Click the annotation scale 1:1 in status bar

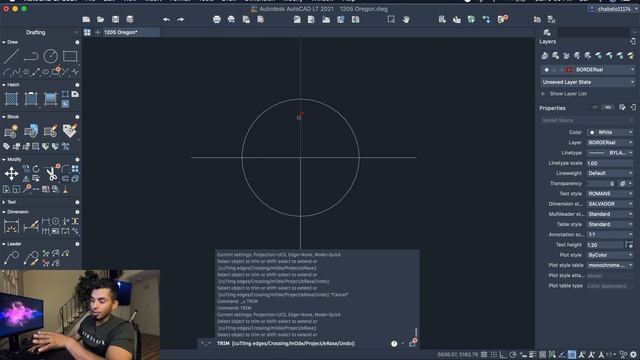tap(611, 354)
